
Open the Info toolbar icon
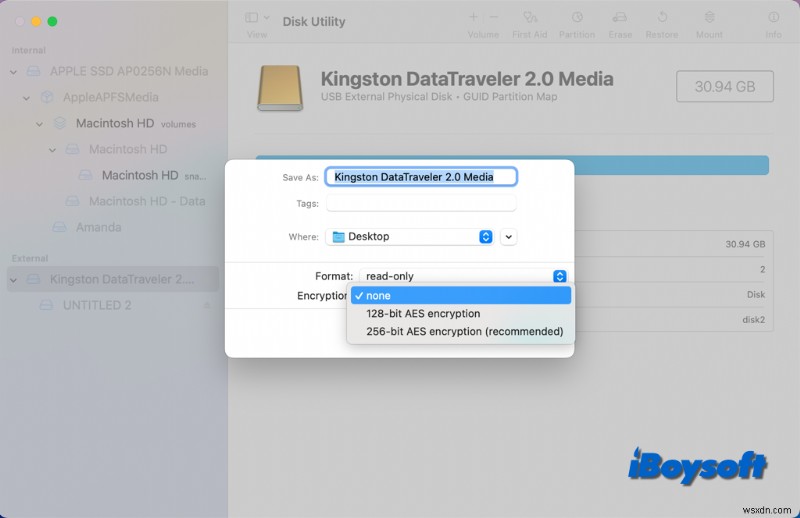coord(773,17)
